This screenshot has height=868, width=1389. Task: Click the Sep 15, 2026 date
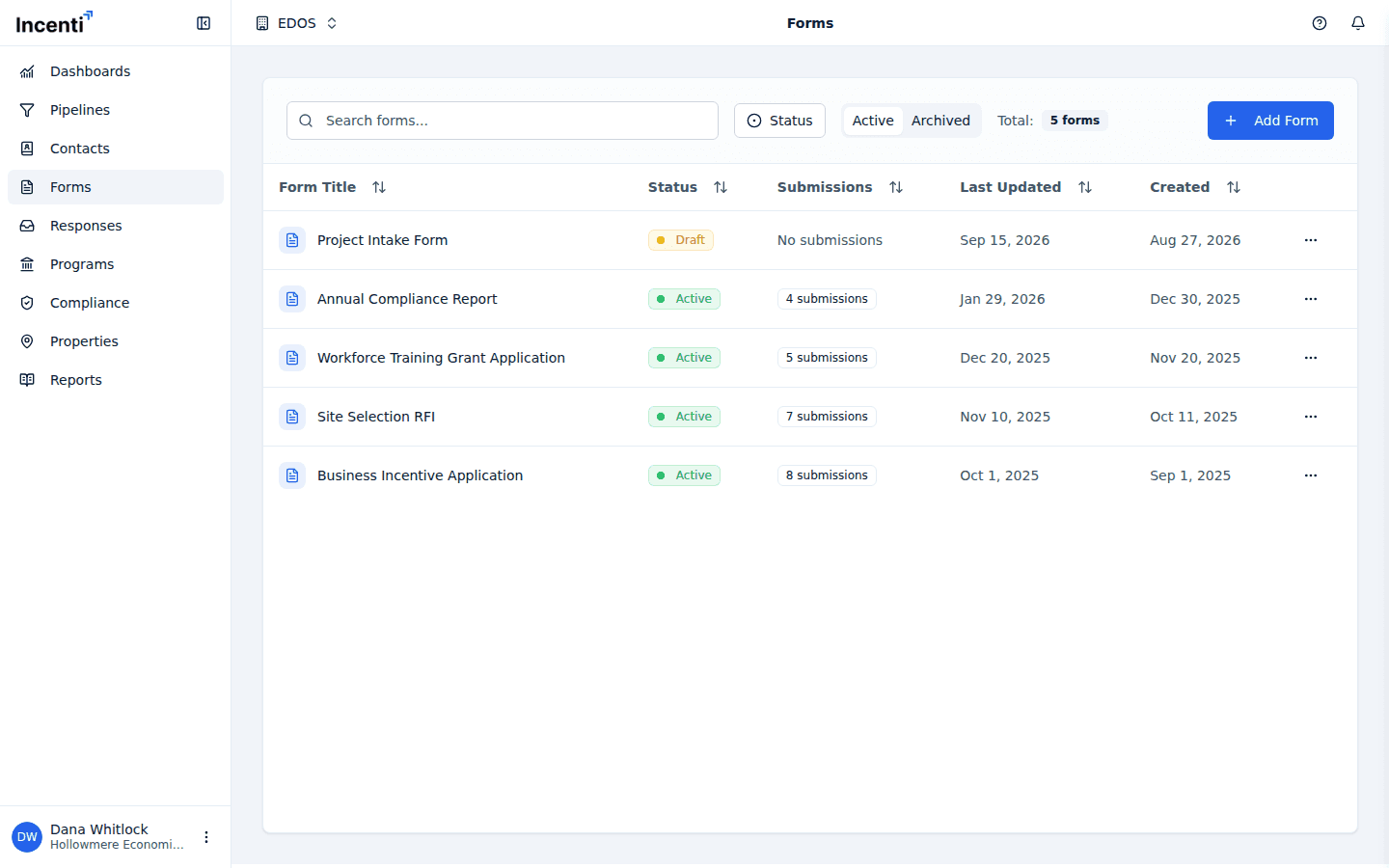point(1004,240)
